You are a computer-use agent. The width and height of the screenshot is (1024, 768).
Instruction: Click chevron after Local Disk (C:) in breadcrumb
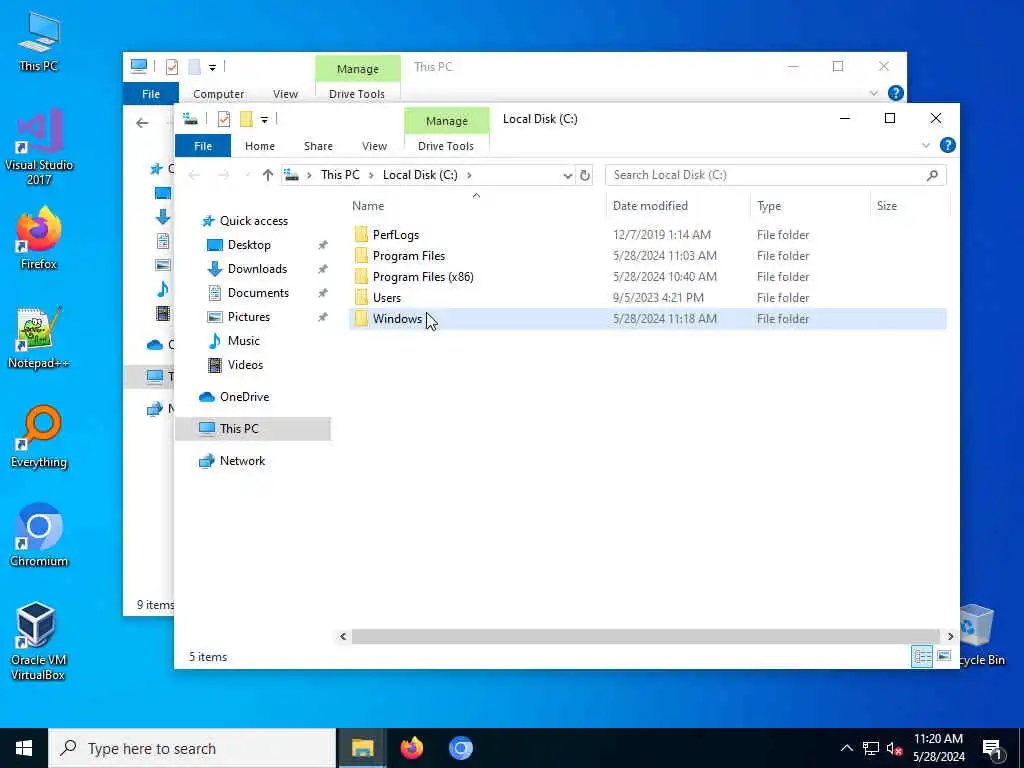coord(469,175)
